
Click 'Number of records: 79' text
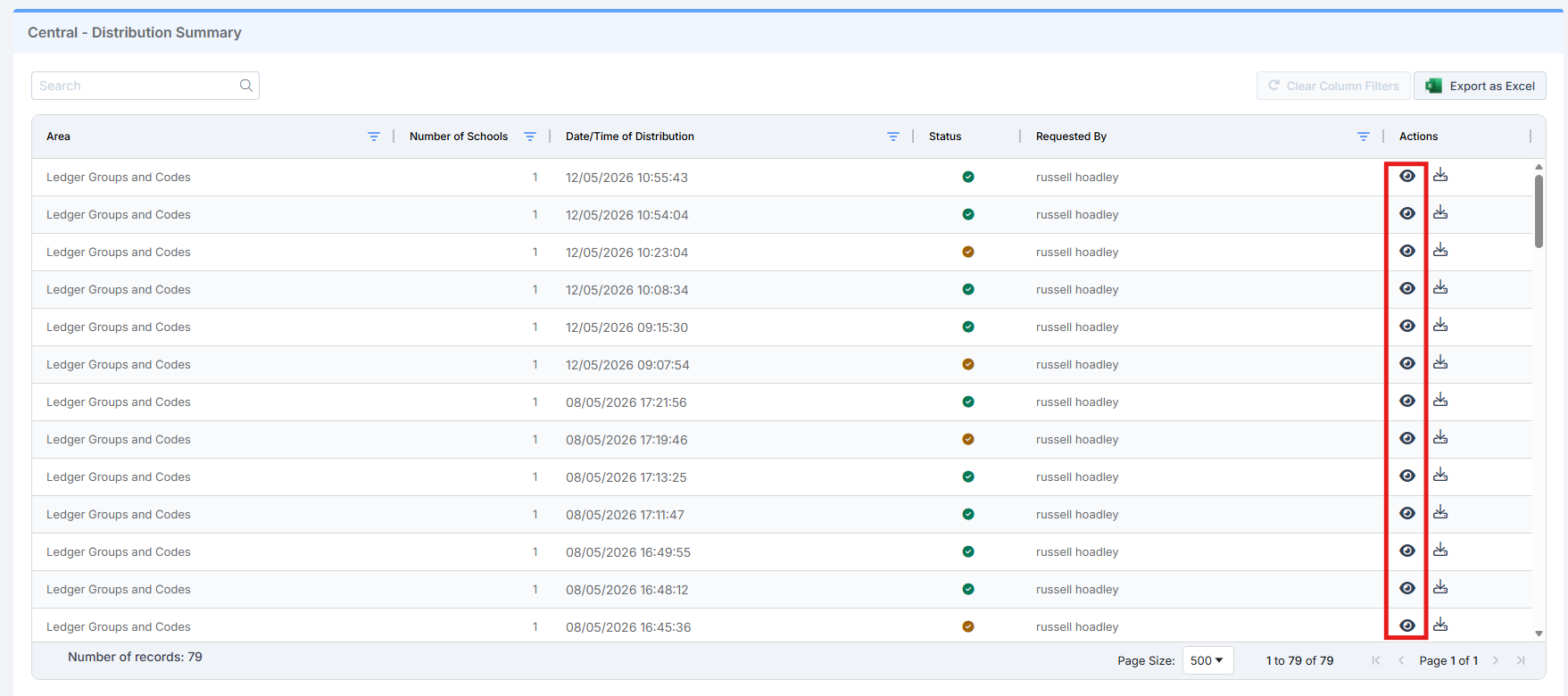coord(135,657)
